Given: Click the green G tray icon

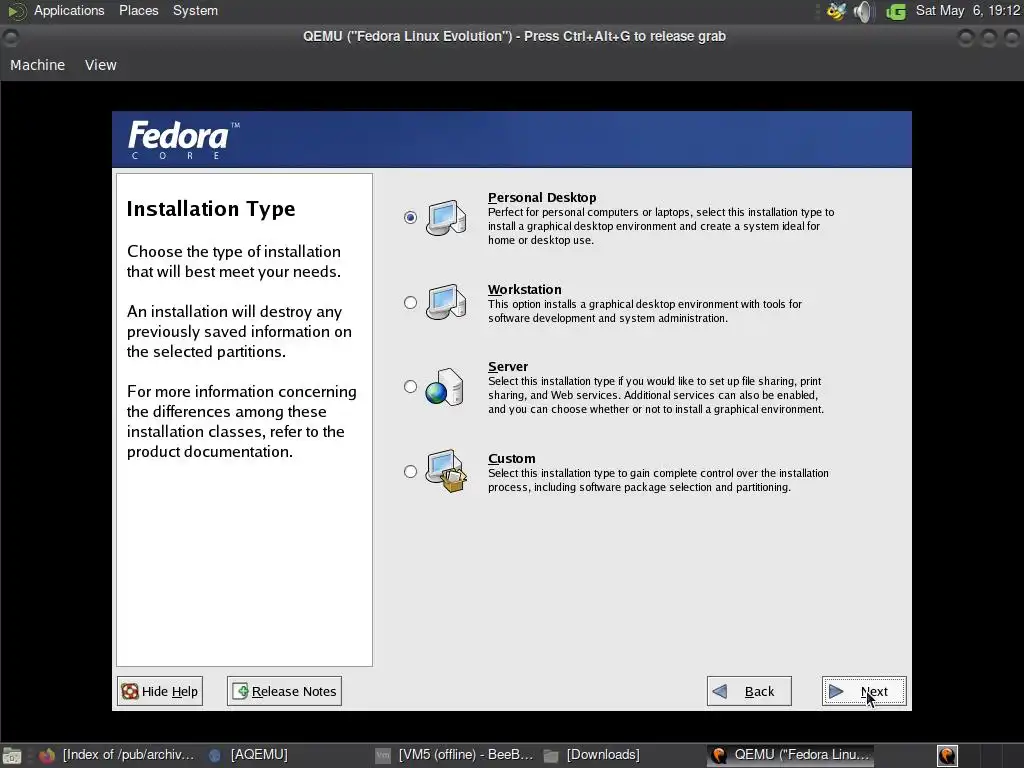Looking at the screenshot, I should point(896,11).
